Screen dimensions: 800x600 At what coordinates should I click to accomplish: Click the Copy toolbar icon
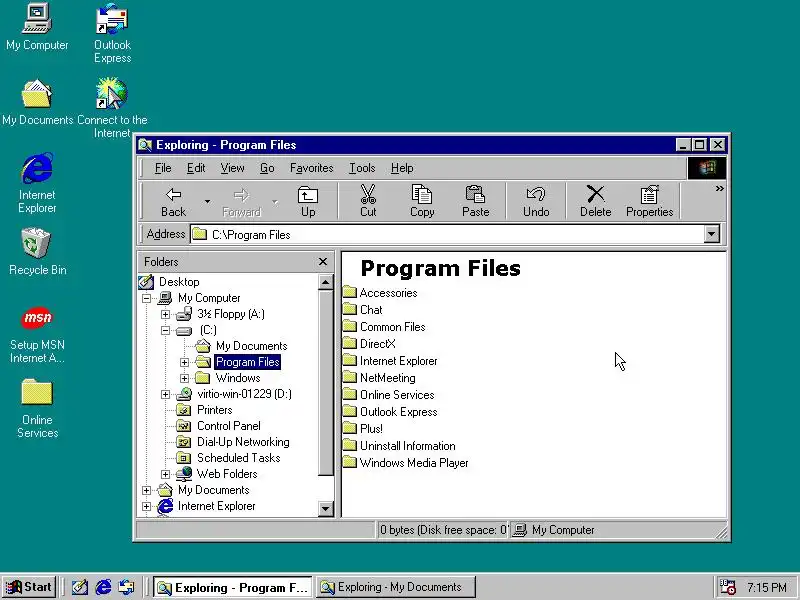pyautogui.click(x=421, y=194)
